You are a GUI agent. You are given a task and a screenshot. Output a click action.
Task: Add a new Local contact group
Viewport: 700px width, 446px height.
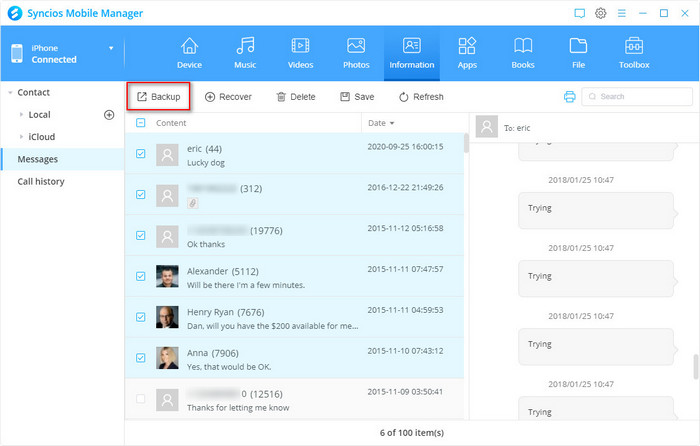pyautogui.click(x=109, y=115)
